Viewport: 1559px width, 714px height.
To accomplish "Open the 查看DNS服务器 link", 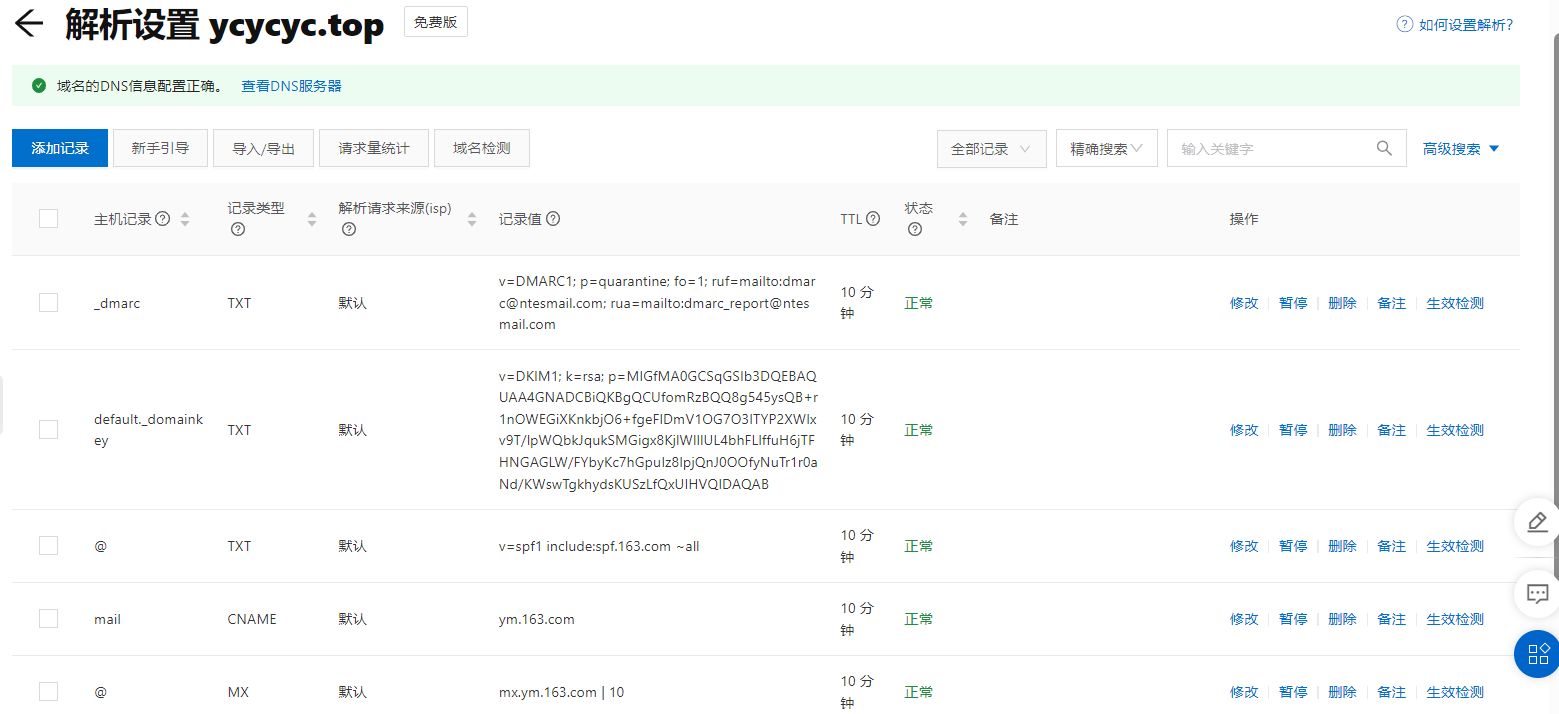I will click(290, 86).
